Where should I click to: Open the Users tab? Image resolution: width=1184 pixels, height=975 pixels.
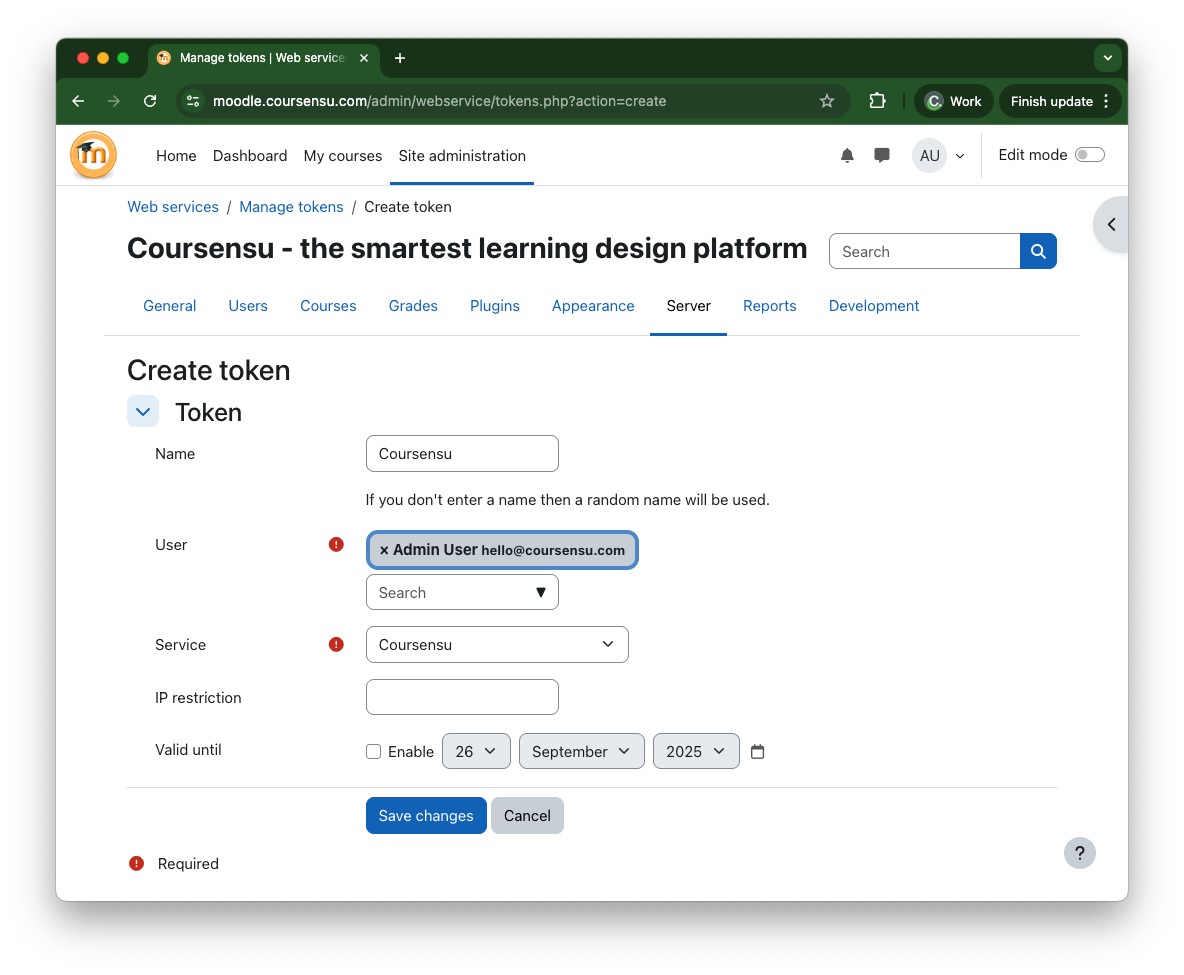click(x=248, y=306)
